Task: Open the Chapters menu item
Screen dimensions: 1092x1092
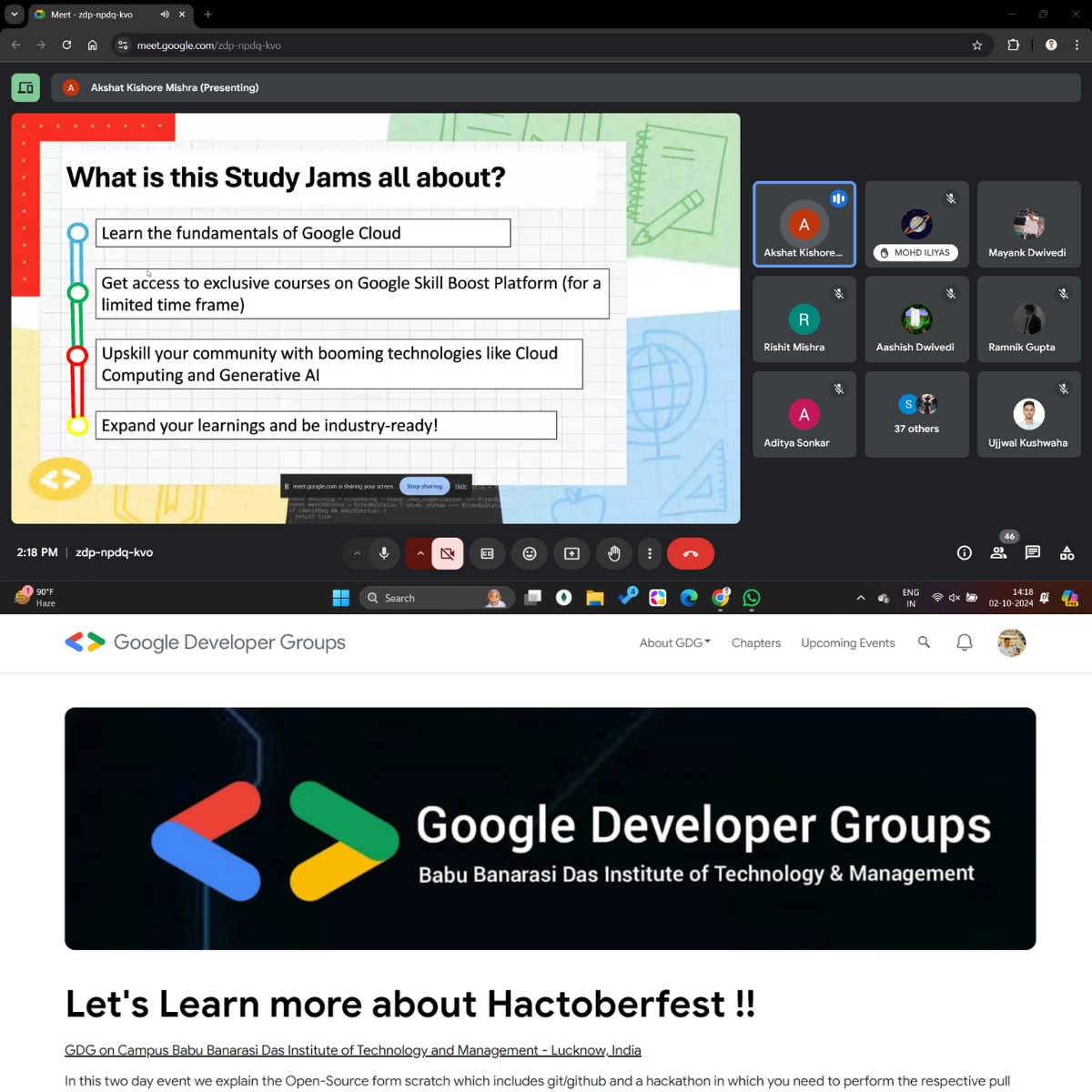Action: (756, 642)
